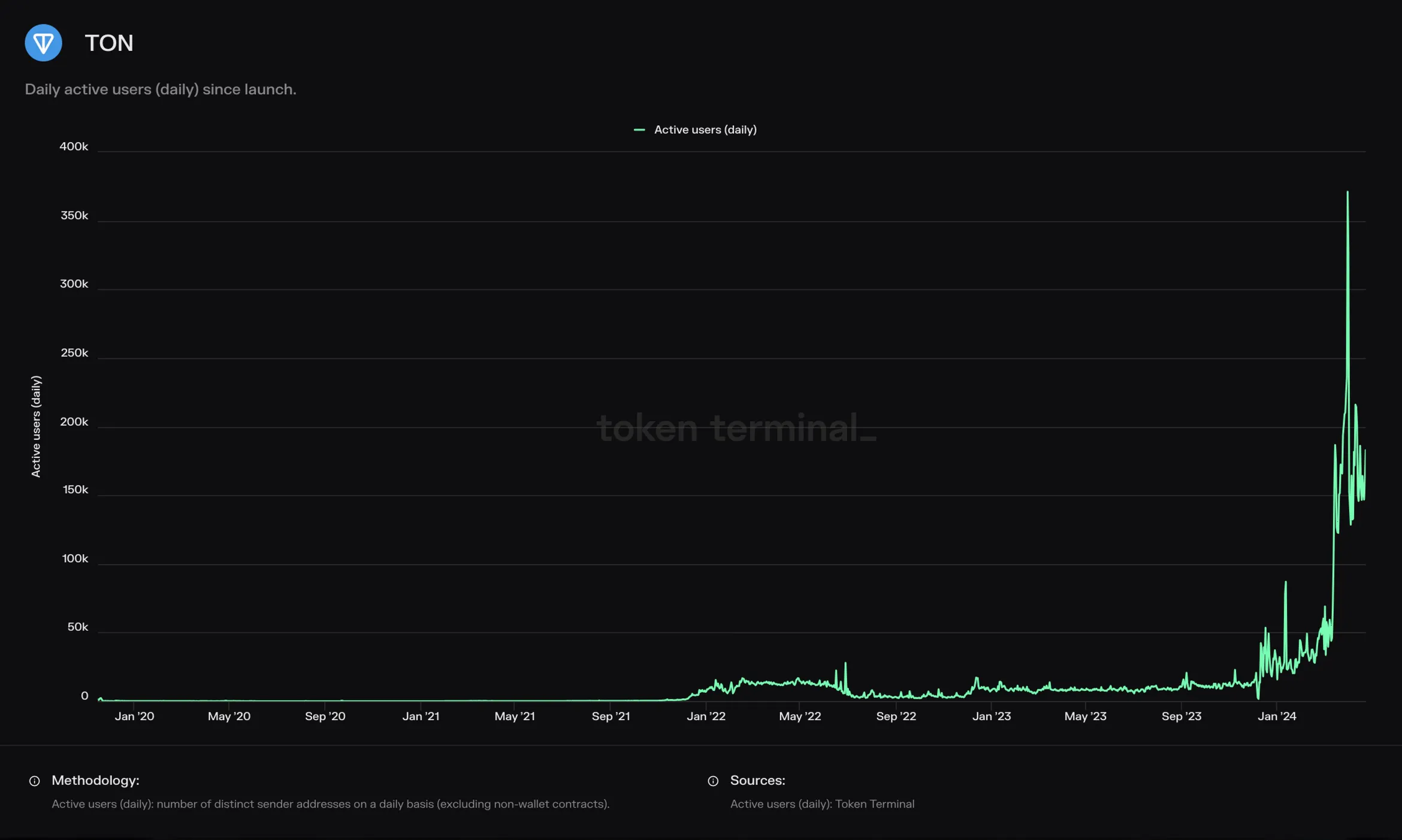Click the May '20 x-axis label
Viewport: 1402px width, 840px height.
click(x=229, y=716)
